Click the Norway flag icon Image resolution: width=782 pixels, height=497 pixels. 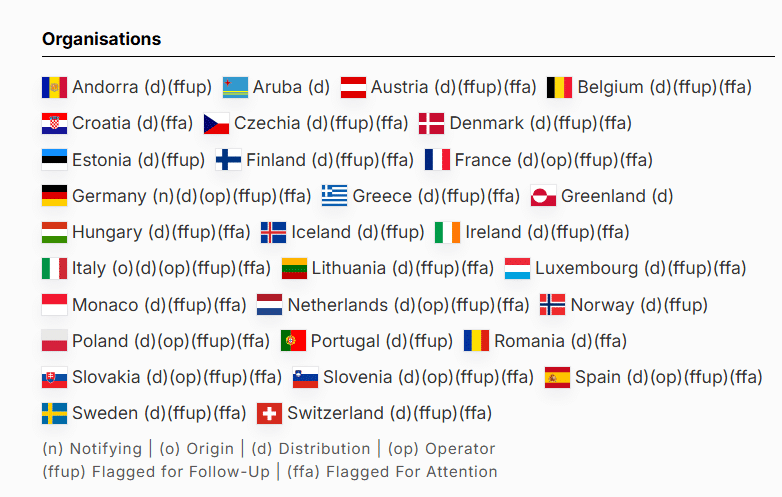coord(552,305)
